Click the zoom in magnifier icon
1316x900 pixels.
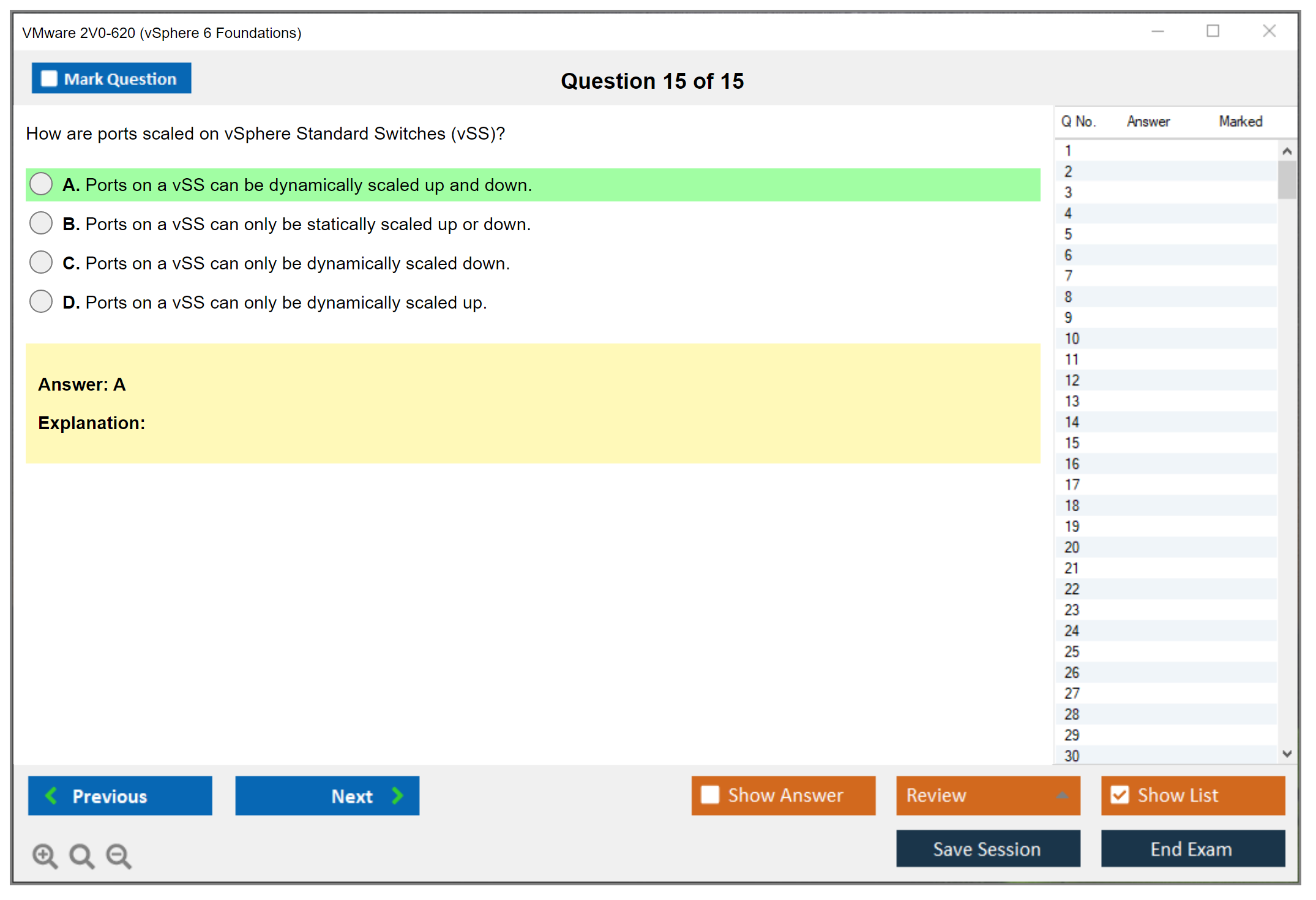pyautogui.click(x=45, y=855)
